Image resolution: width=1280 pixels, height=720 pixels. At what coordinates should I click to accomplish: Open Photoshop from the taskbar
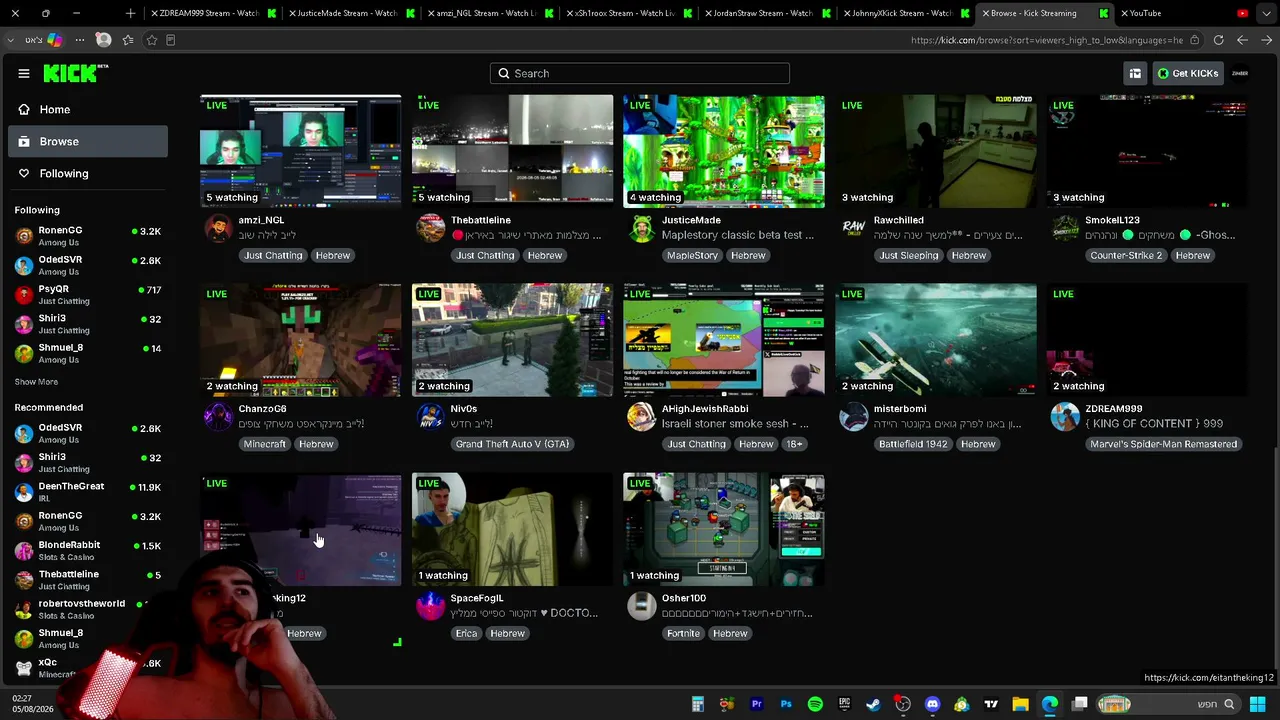pos(786,704)
